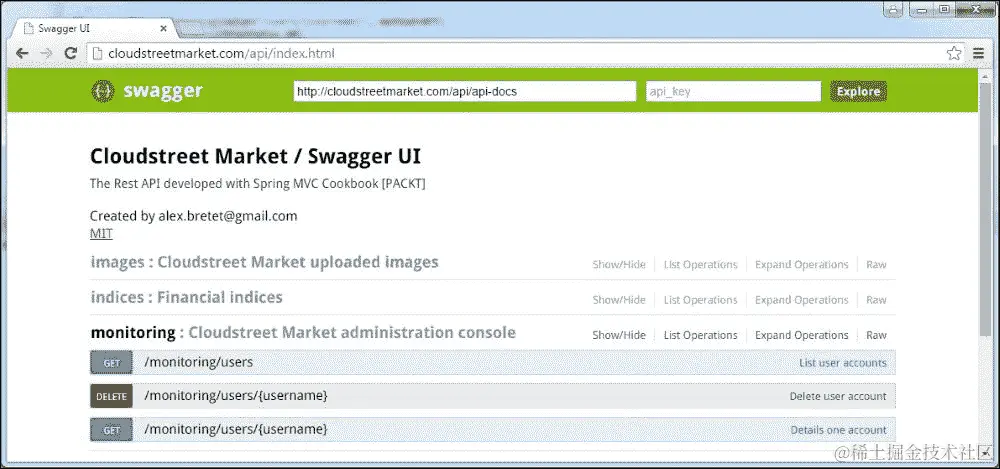The image size is (1000, 469).
Task: Click the DELETE method badge
Action: (112, 396)
